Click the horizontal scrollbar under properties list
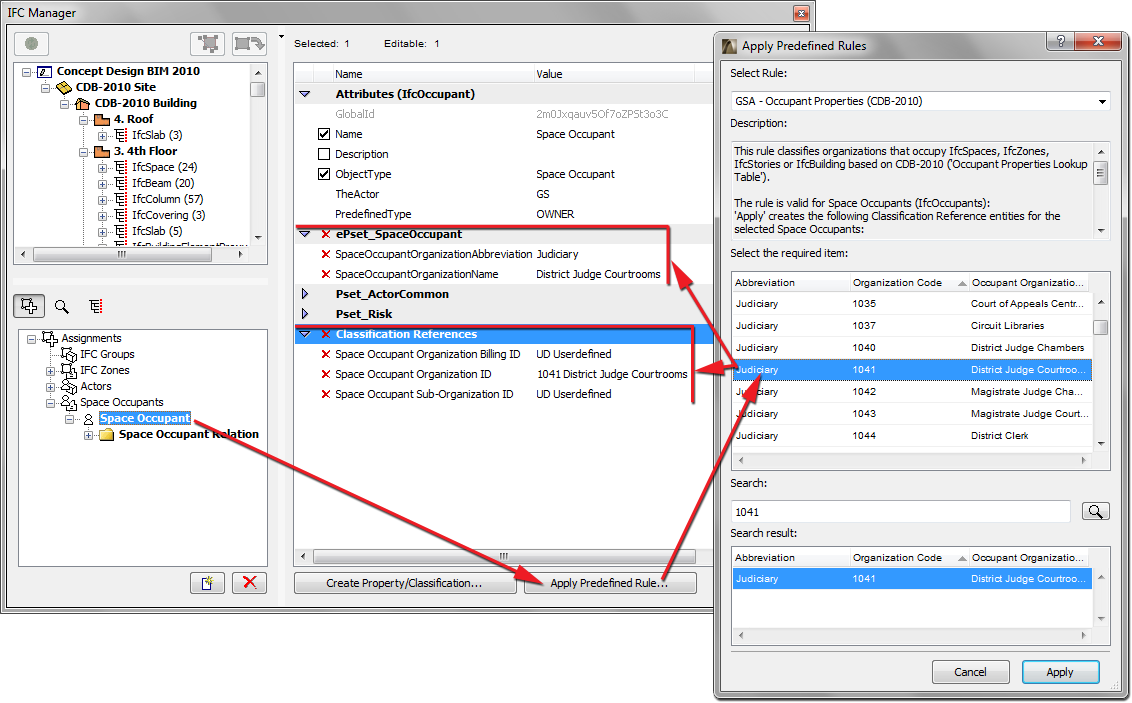 click(504, 556)
